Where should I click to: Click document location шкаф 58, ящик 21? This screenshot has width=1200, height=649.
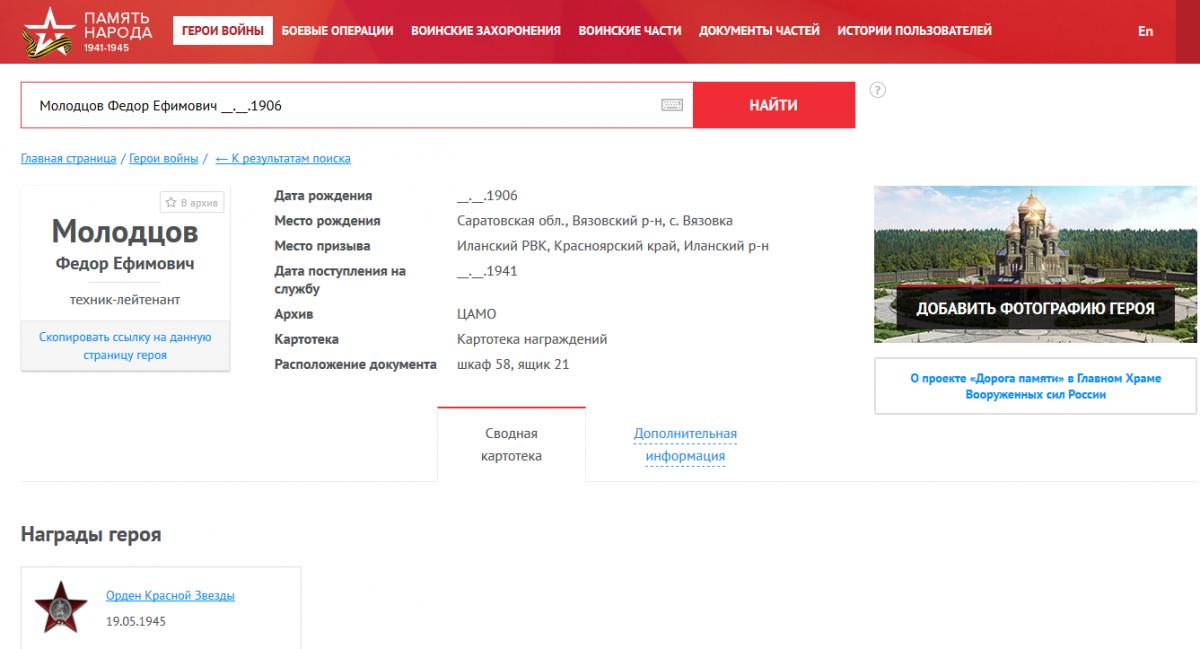click(x=513, y=364)
